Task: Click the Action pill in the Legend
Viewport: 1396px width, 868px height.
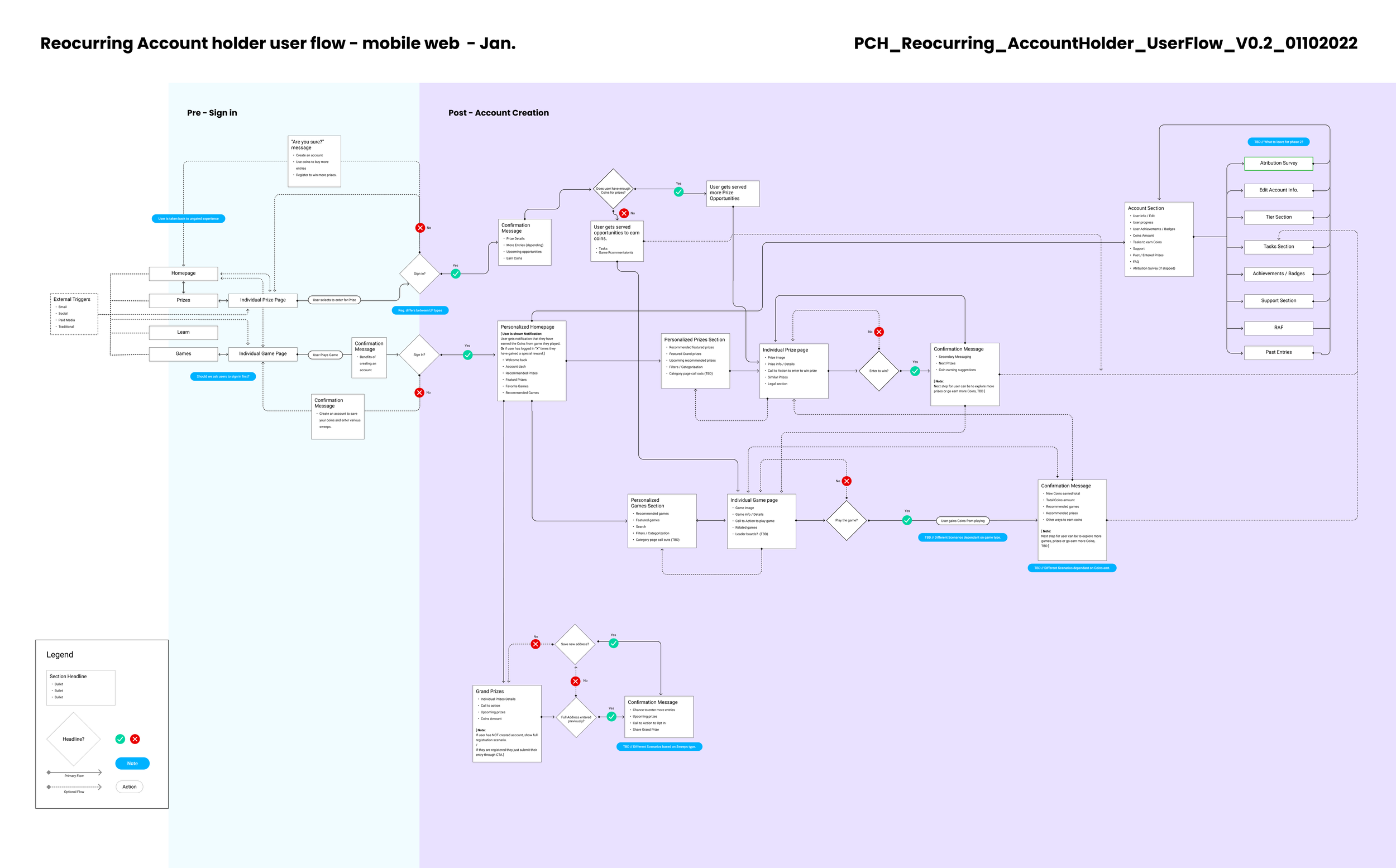Action: point(129,787)
